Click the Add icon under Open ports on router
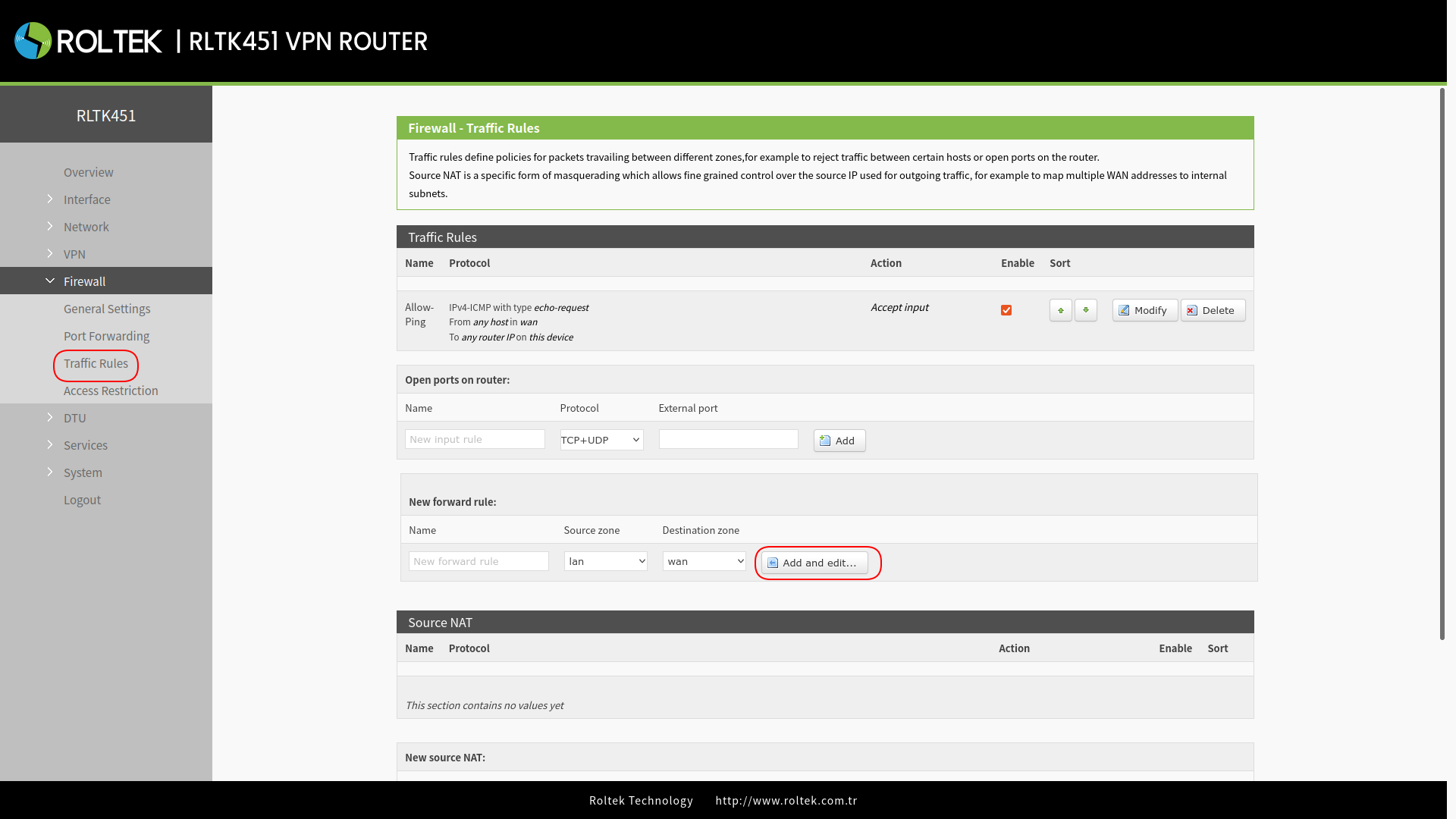 tap(825, 441)
